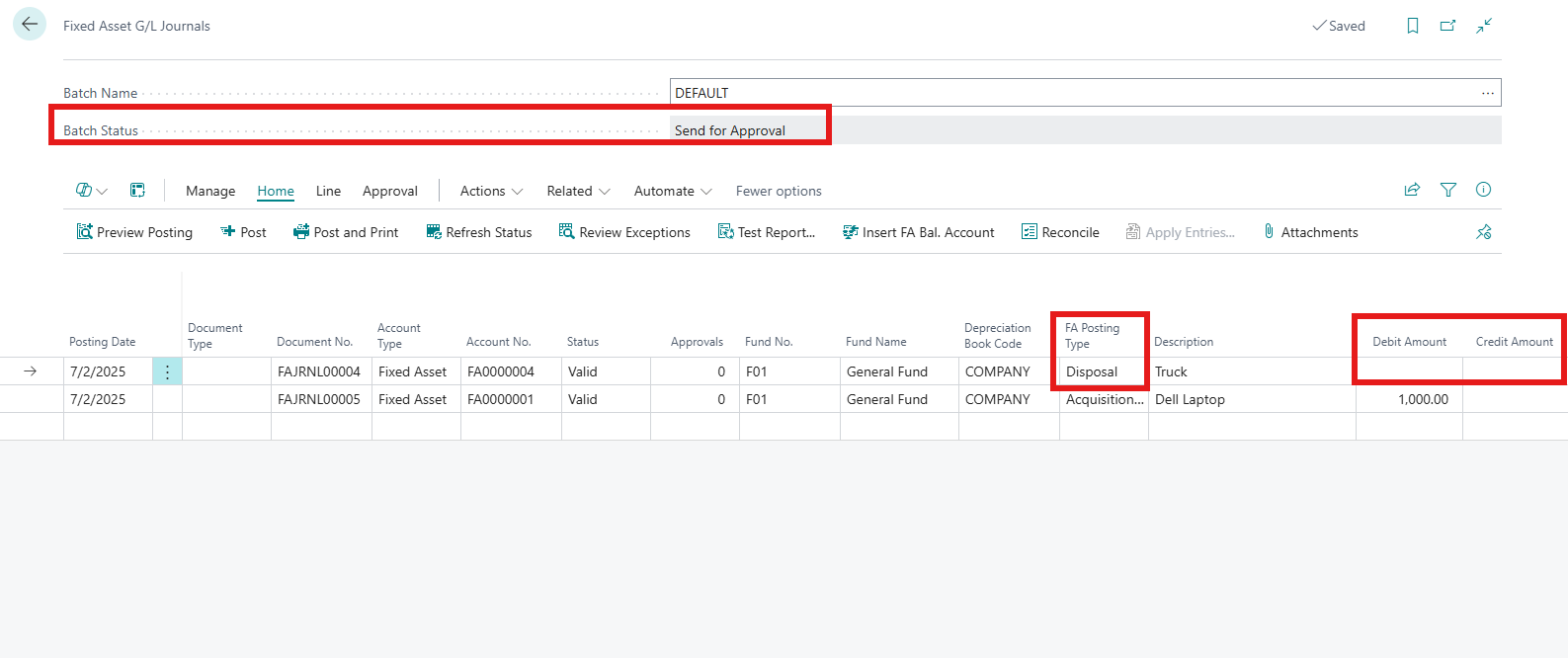
Task: Click Review Exceptions
Action: [x=624, y=232]
